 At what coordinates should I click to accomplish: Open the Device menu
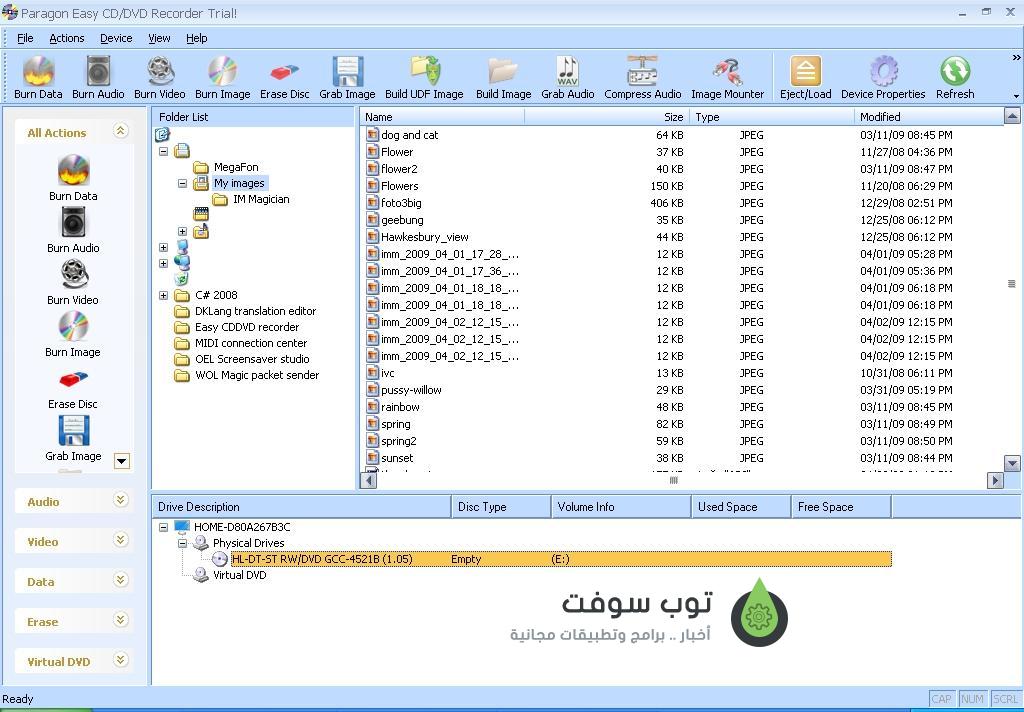pyautogui.click(x=116, y=38)
